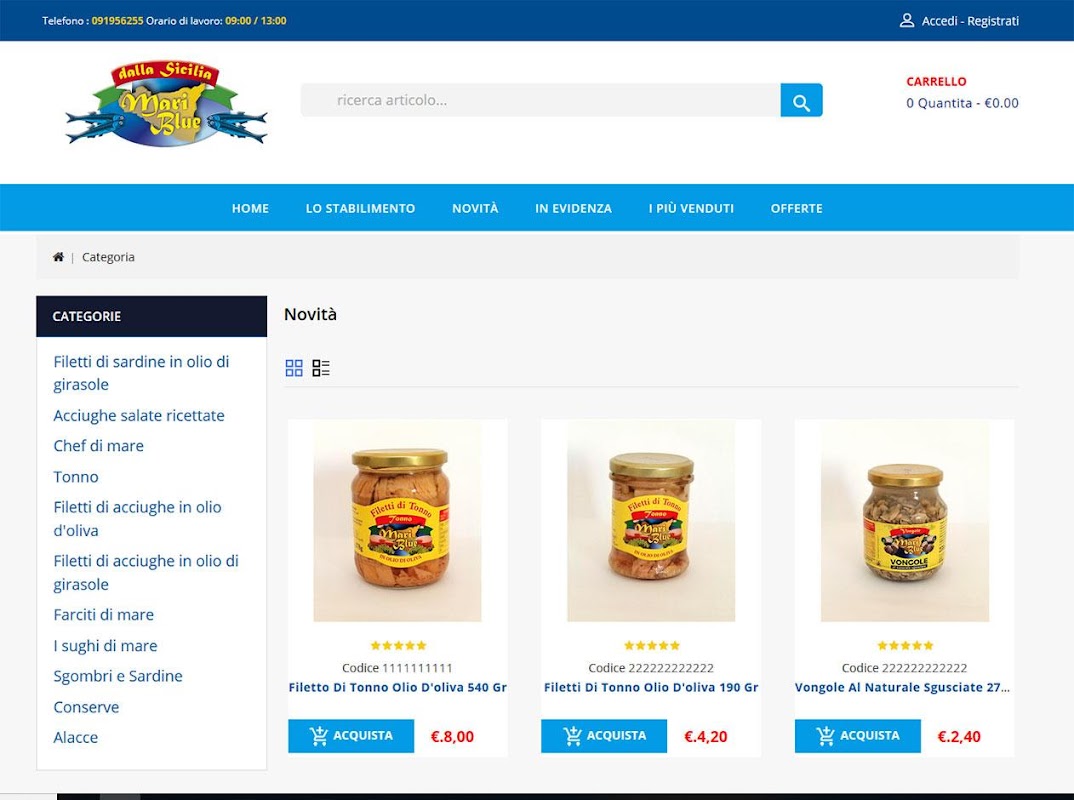Click the home breadcrumb icon
This screenshot has height=800, width=1074.
(58, 257)
